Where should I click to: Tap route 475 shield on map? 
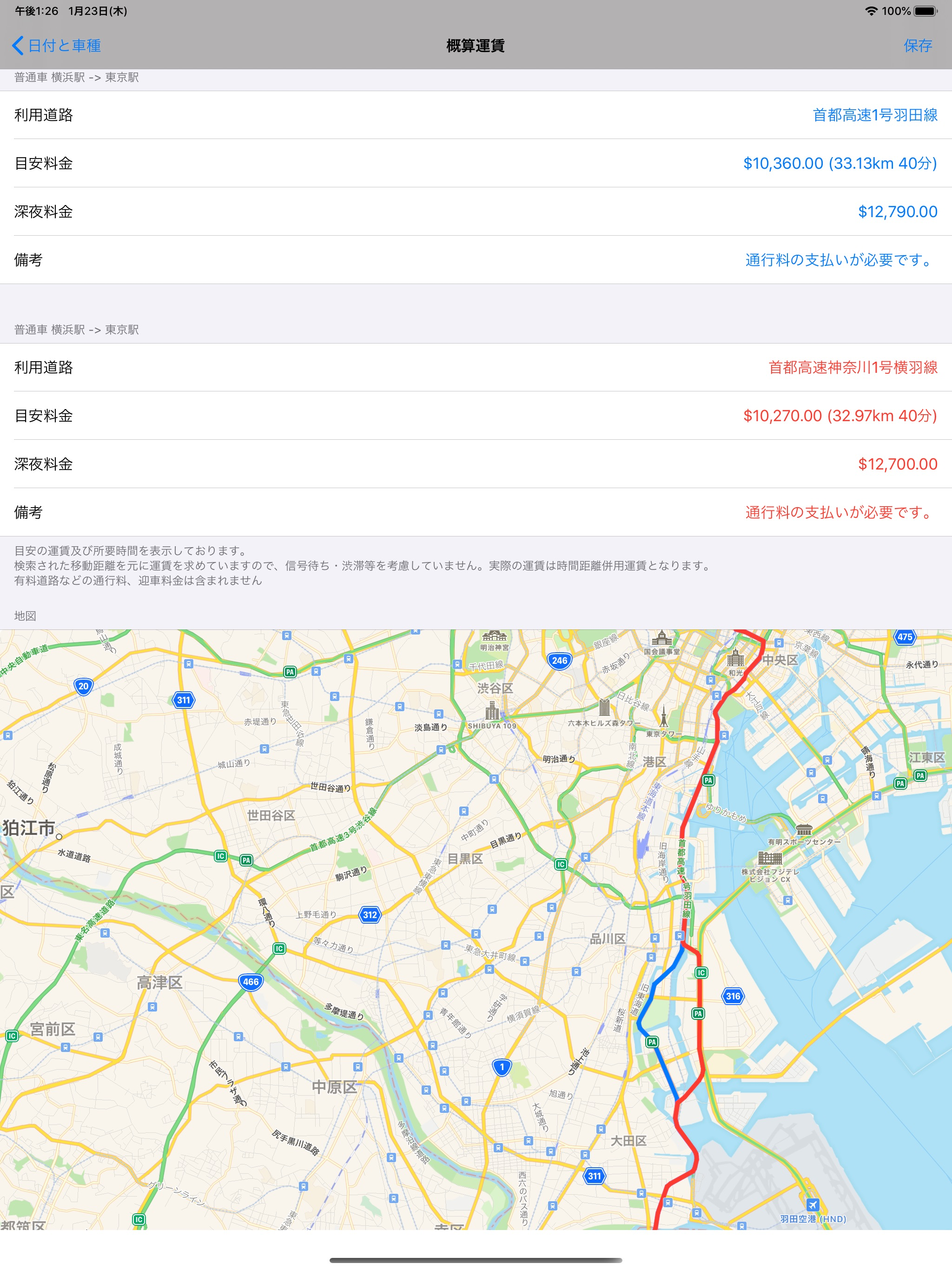click(904, 637)
